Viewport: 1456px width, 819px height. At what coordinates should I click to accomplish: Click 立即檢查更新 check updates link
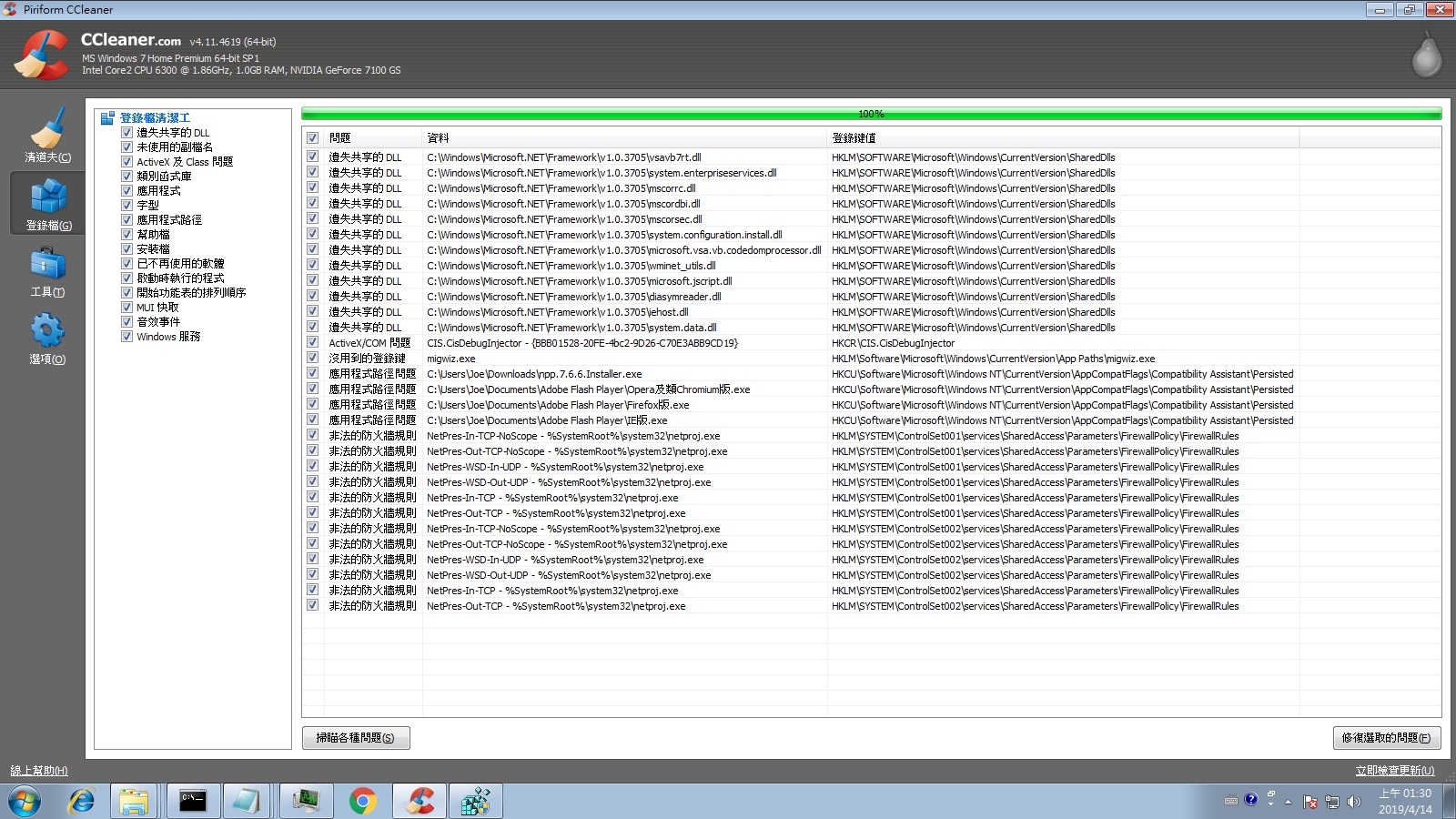pos(1395,771)
